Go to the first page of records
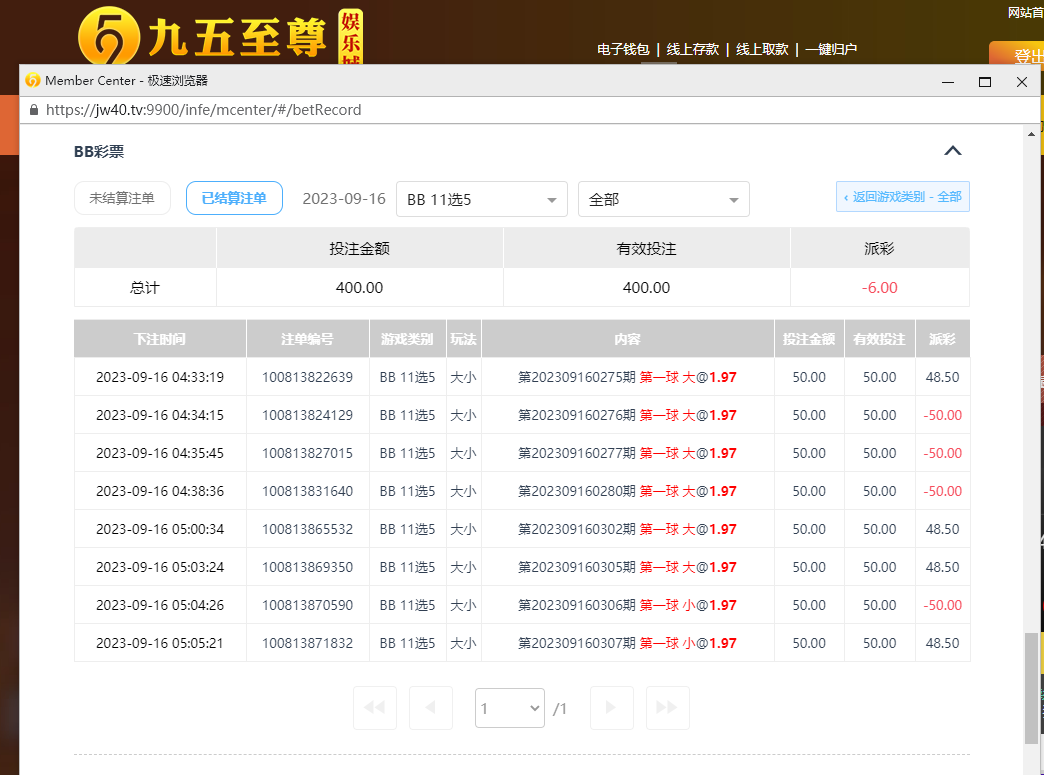1044x775 pixels. click(375, 708)
